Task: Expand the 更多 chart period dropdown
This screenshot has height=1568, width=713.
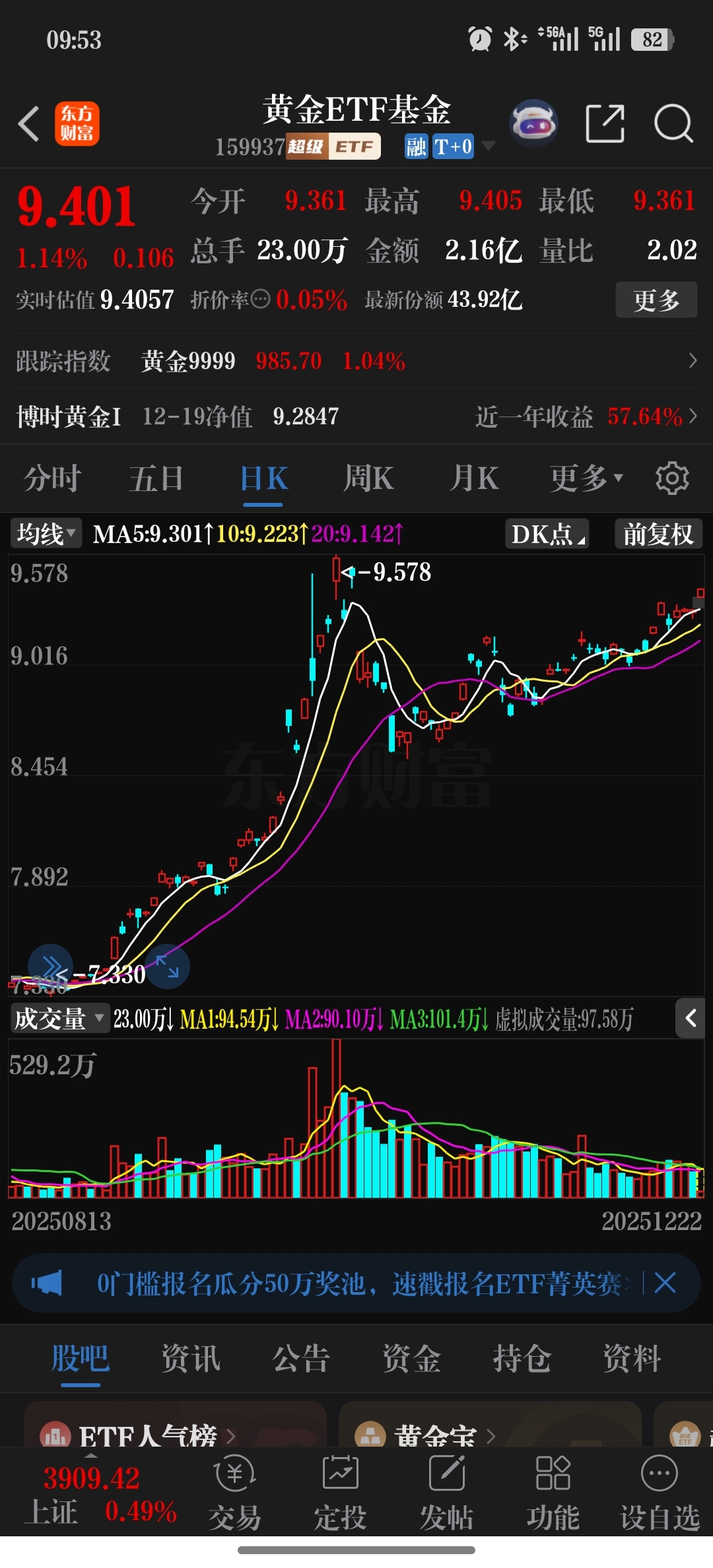Action: click(x=587, y=478)
